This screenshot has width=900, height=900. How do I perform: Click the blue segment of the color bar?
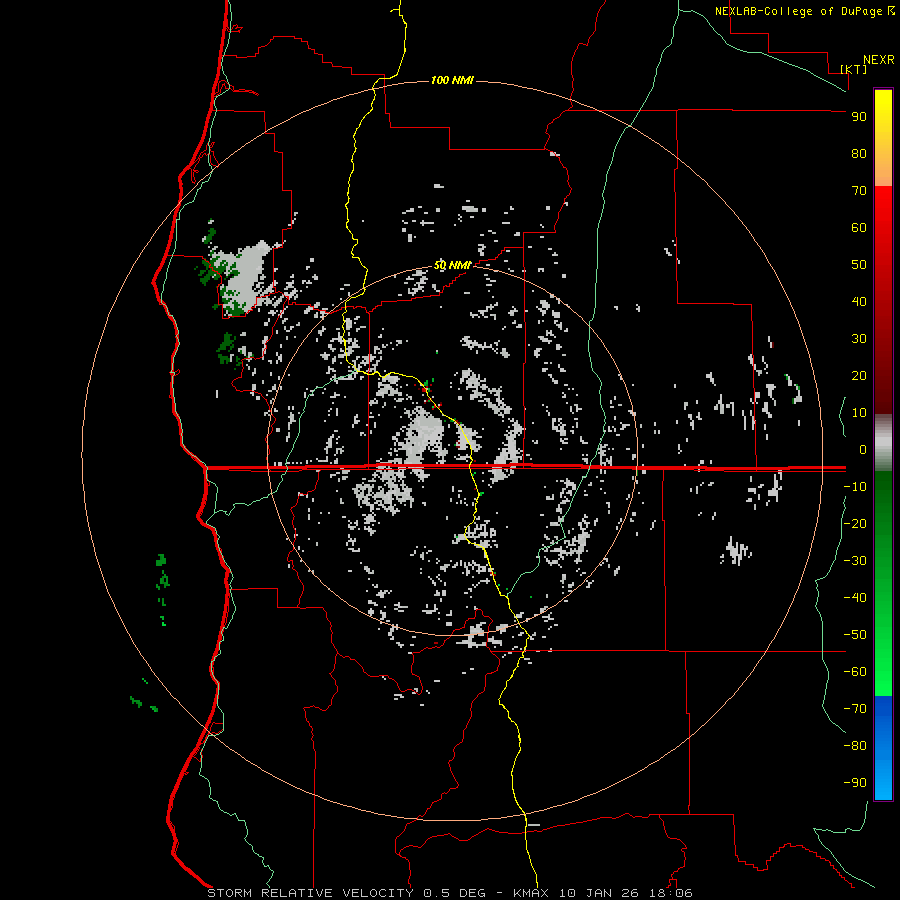click(883, 748)
